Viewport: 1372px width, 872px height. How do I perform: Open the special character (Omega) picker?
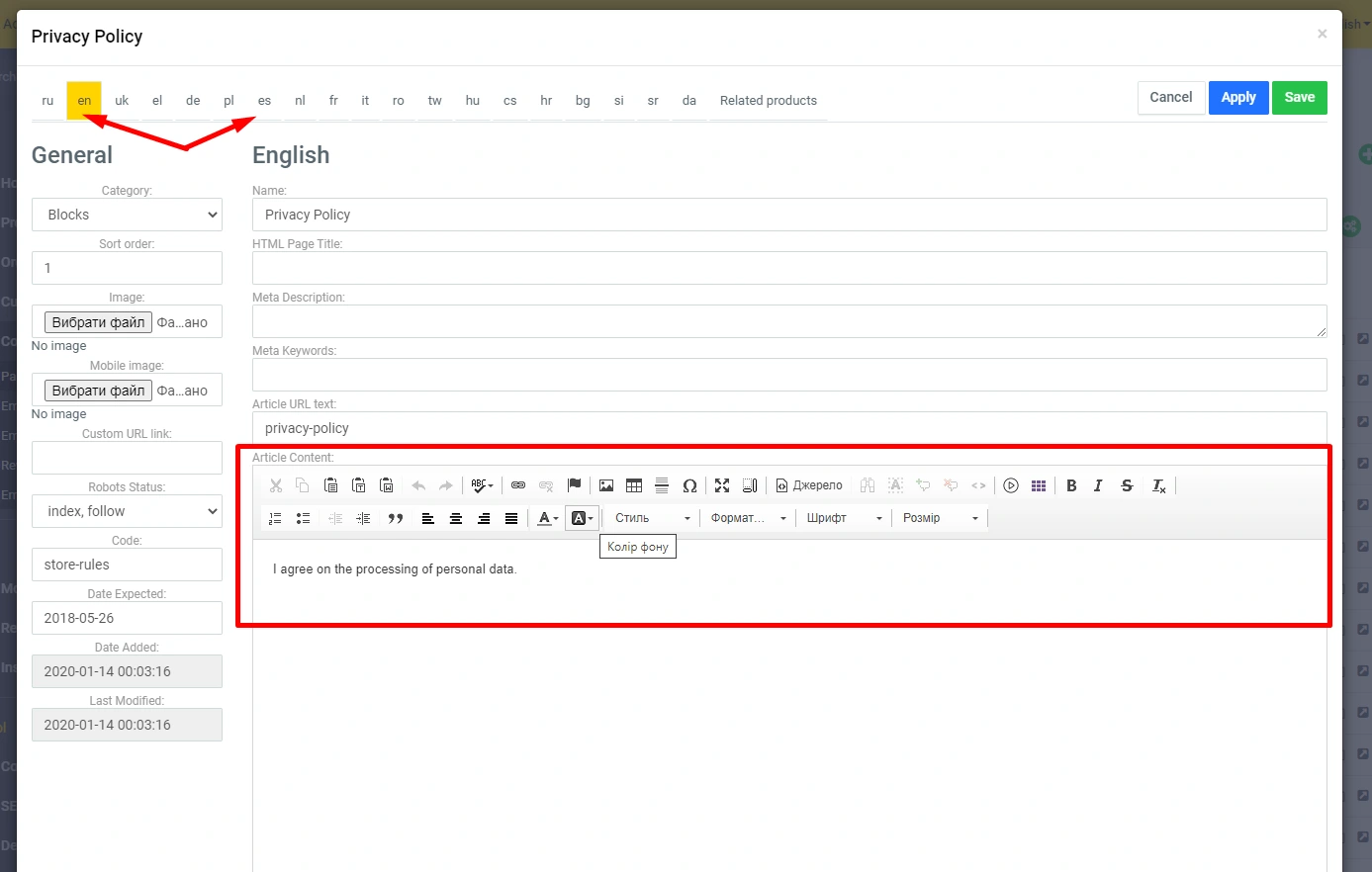689,485
